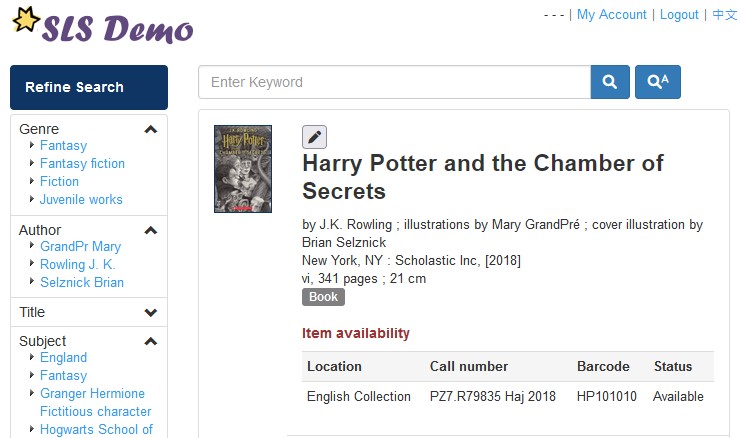This screenshot has width=740, height=438.
Task: Click the Refine Search header
Action: click(89, 87)
